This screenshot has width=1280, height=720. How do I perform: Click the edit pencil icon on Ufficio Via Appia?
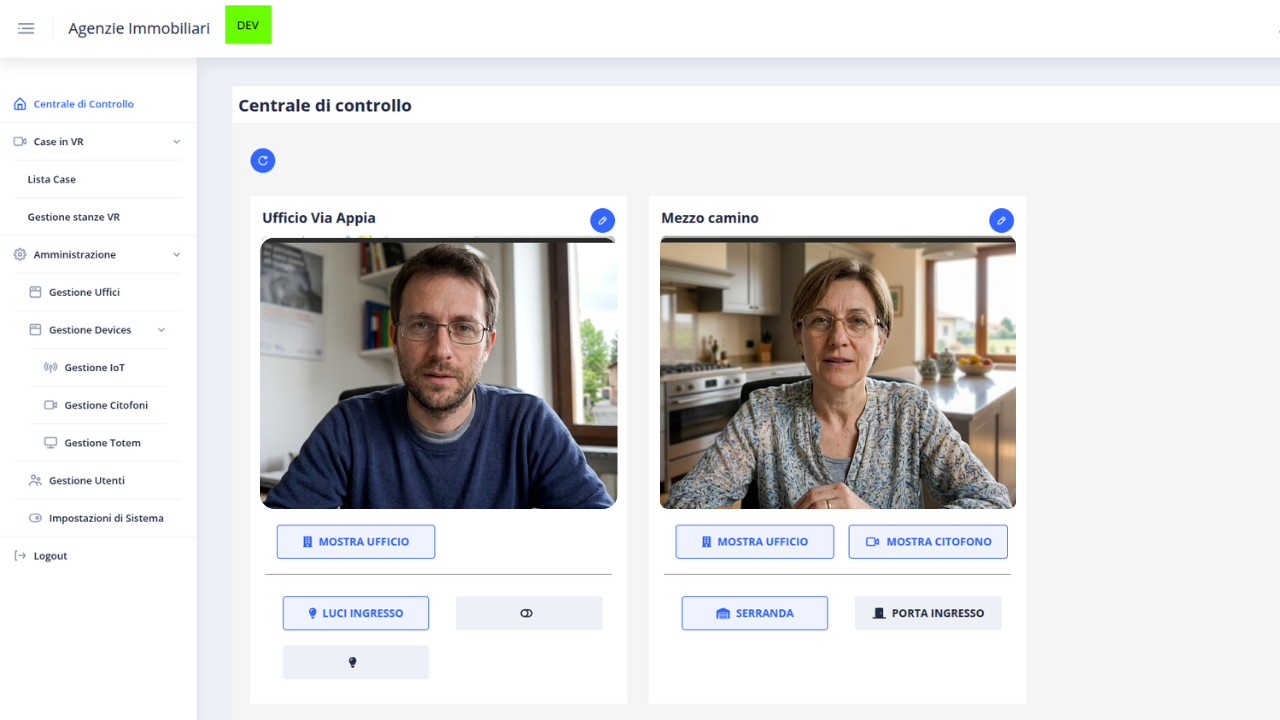(x=602, y=220)
